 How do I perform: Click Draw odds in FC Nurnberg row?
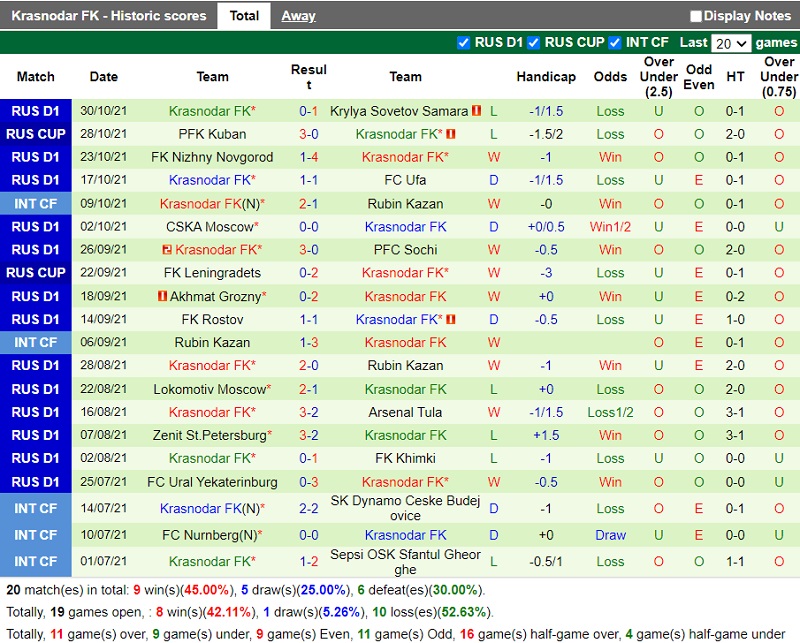point(610,535)
